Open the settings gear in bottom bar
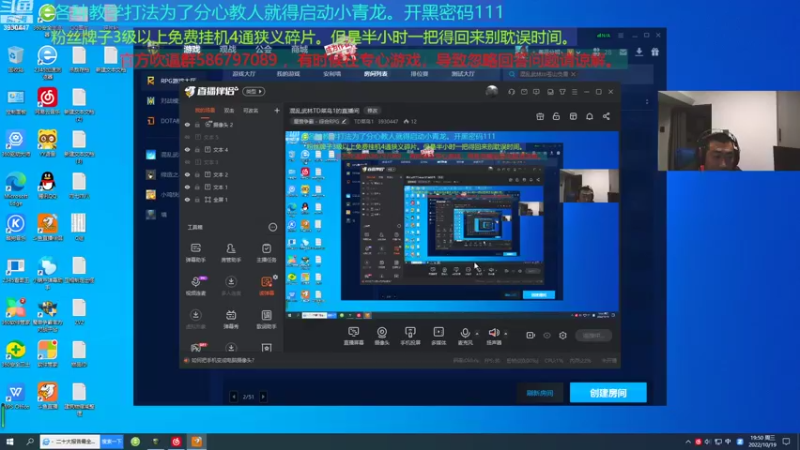This screenshot has height=450, width=800. (563, 335)
